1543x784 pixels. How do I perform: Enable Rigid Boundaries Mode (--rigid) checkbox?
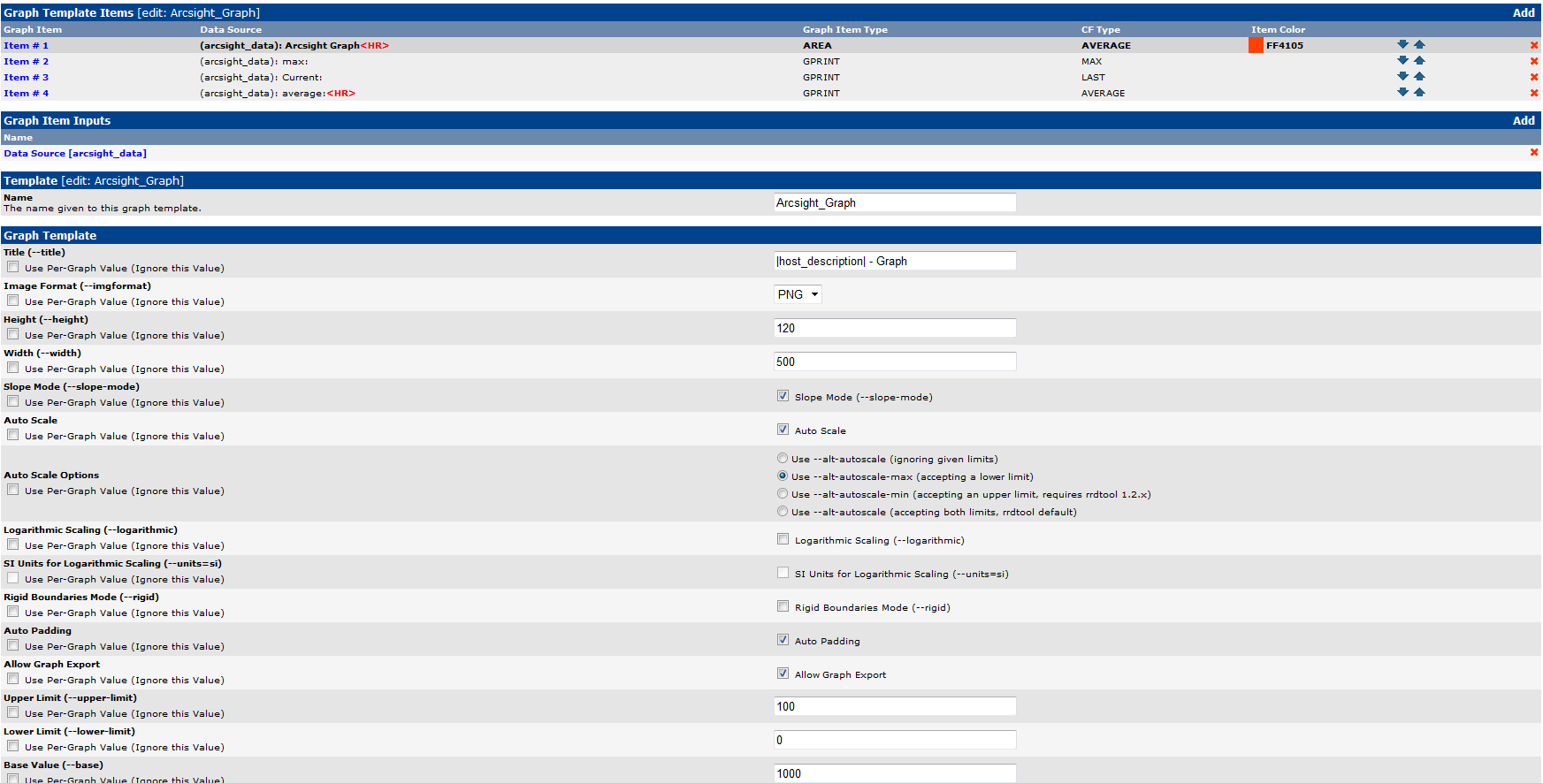(783, 606)
